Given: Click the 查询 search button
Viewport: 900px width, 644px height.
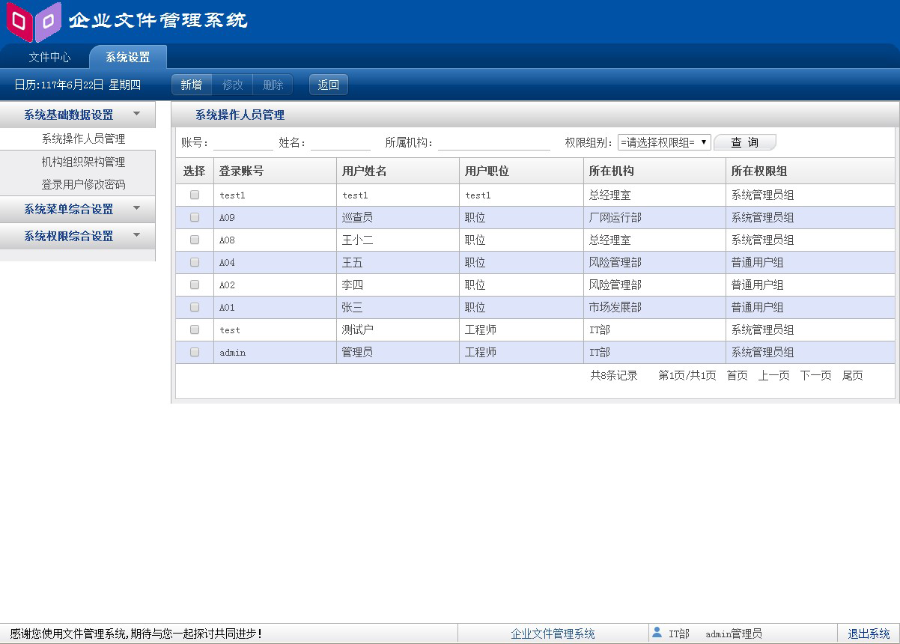Looking at the screenshot, I should tap(744, 141).
